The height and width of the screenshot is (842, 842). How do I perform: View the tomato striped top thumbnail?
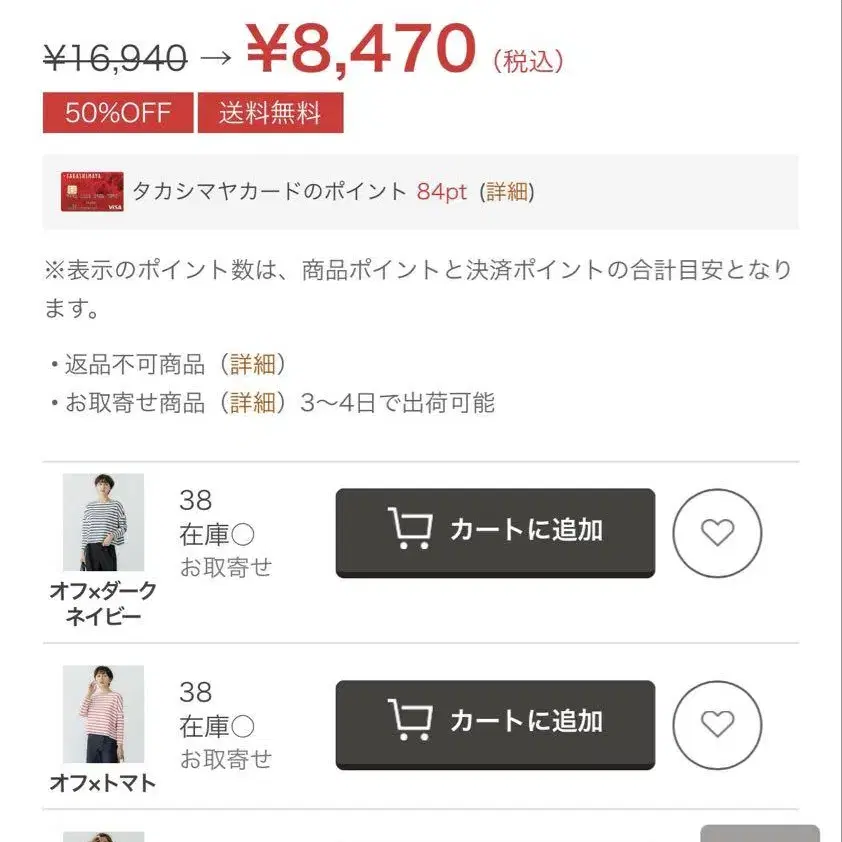[103, 714]
